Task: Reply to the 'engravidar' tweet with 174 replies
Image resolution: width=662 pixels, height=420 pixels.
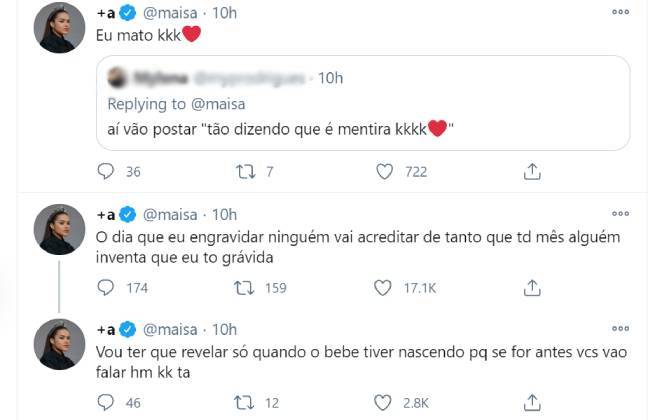Action: 106,288
